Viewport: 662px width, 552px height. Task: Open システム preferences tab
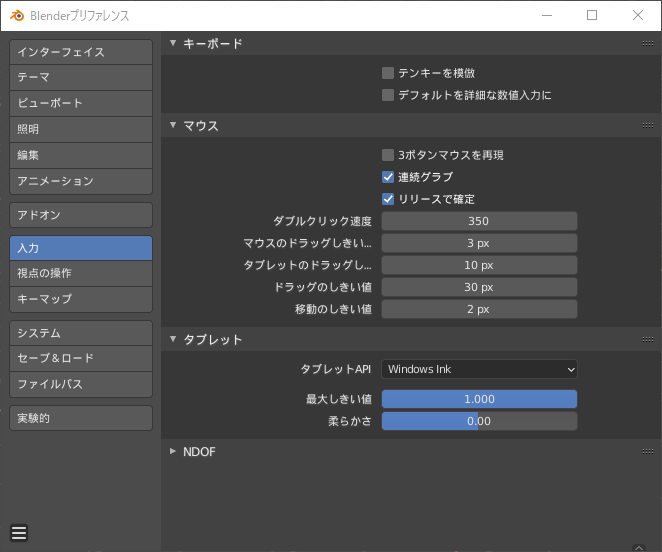(81, 333)
